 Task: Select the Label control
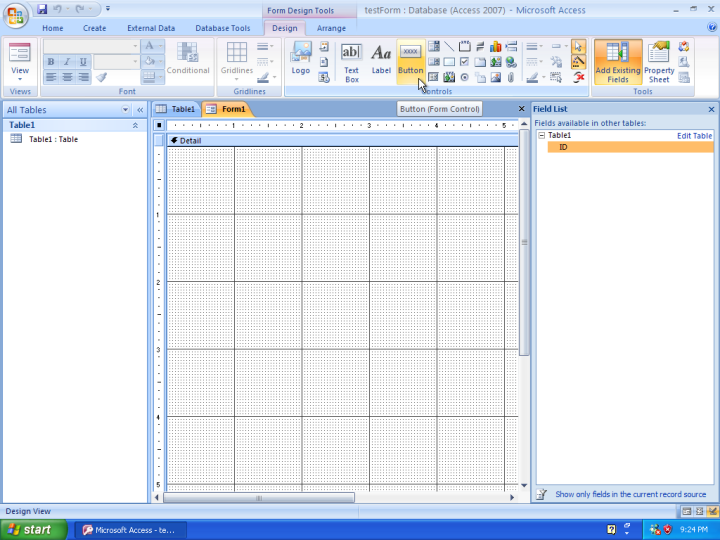click(x=381, y=59)
